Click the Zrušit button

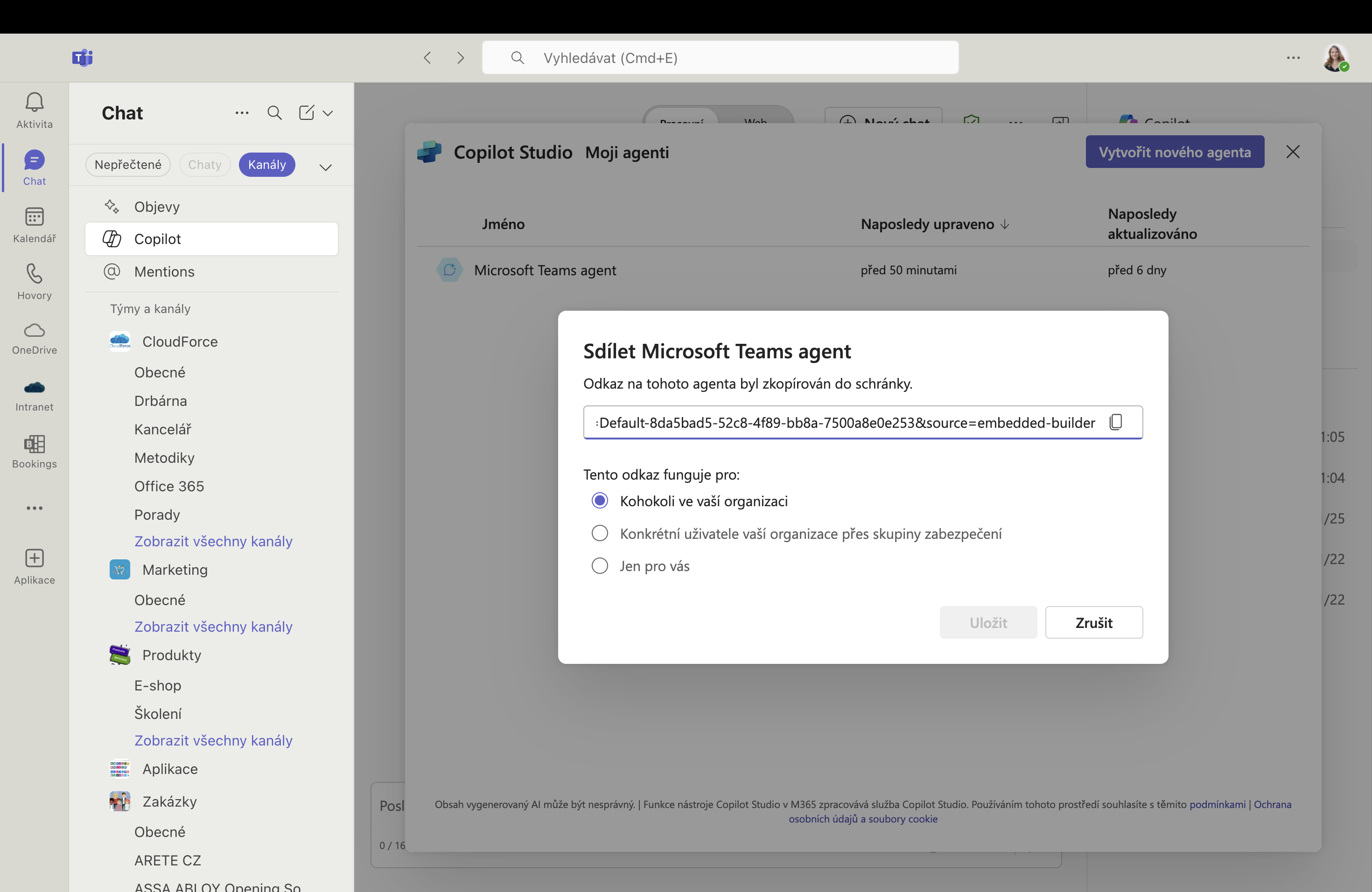coord(1093,622)
